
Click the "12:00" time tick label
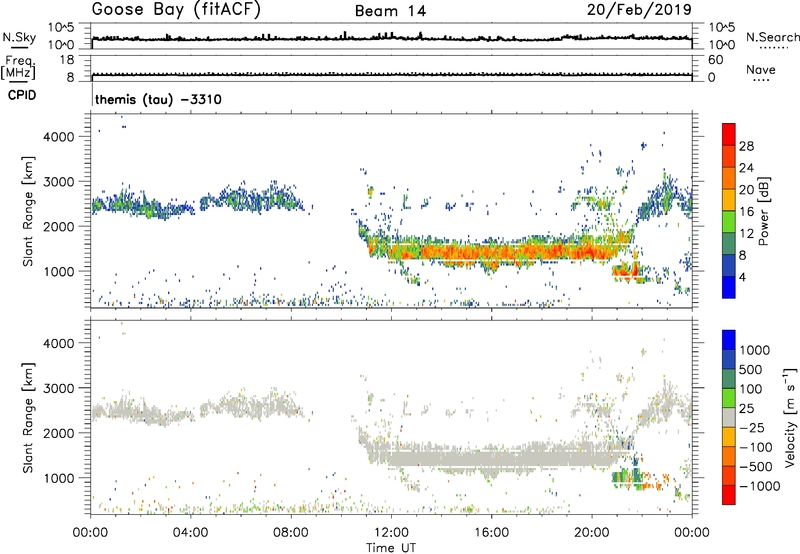(x=391, y=533)
